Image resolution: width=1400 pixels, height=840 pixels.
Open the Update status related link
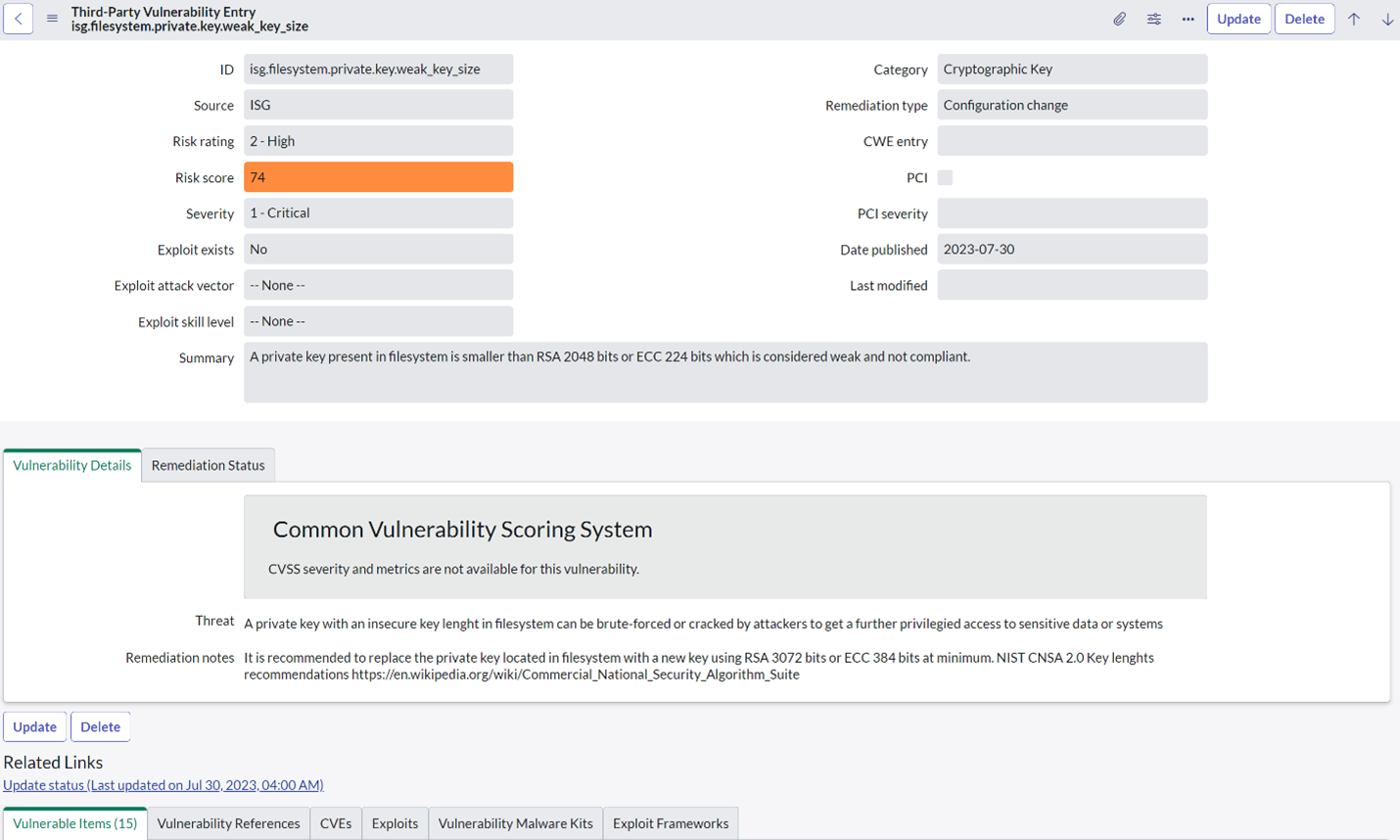[x=163, y=784]
